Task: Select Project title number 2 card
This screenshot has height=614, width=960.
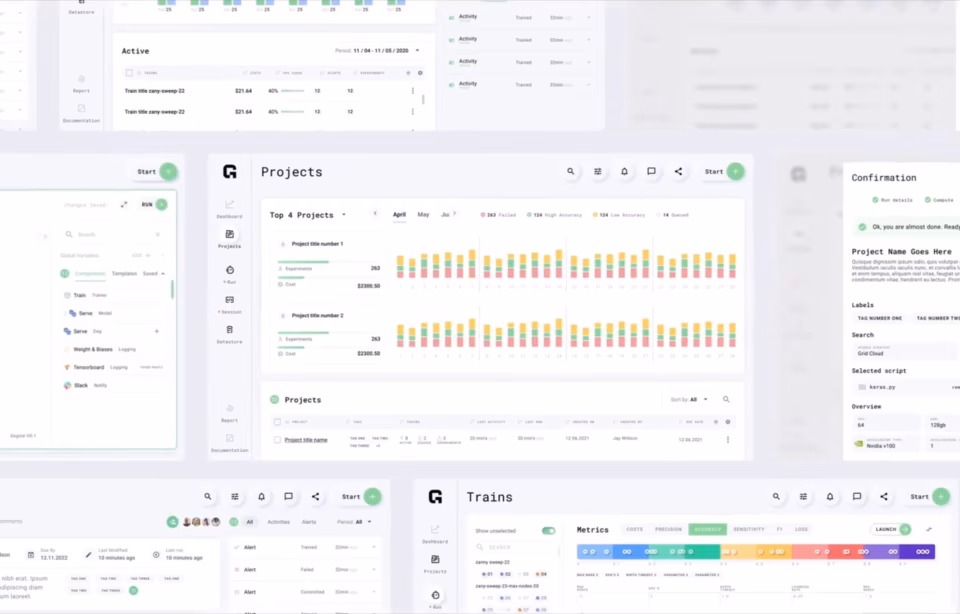Action: pyautogui.click(x=329, y=334)
